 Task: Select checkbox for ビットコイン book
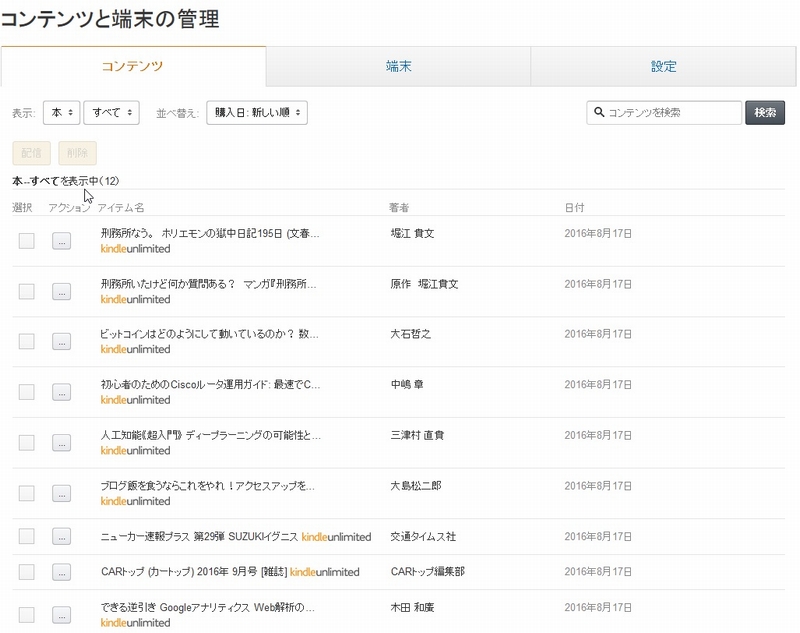click(27, 341)
